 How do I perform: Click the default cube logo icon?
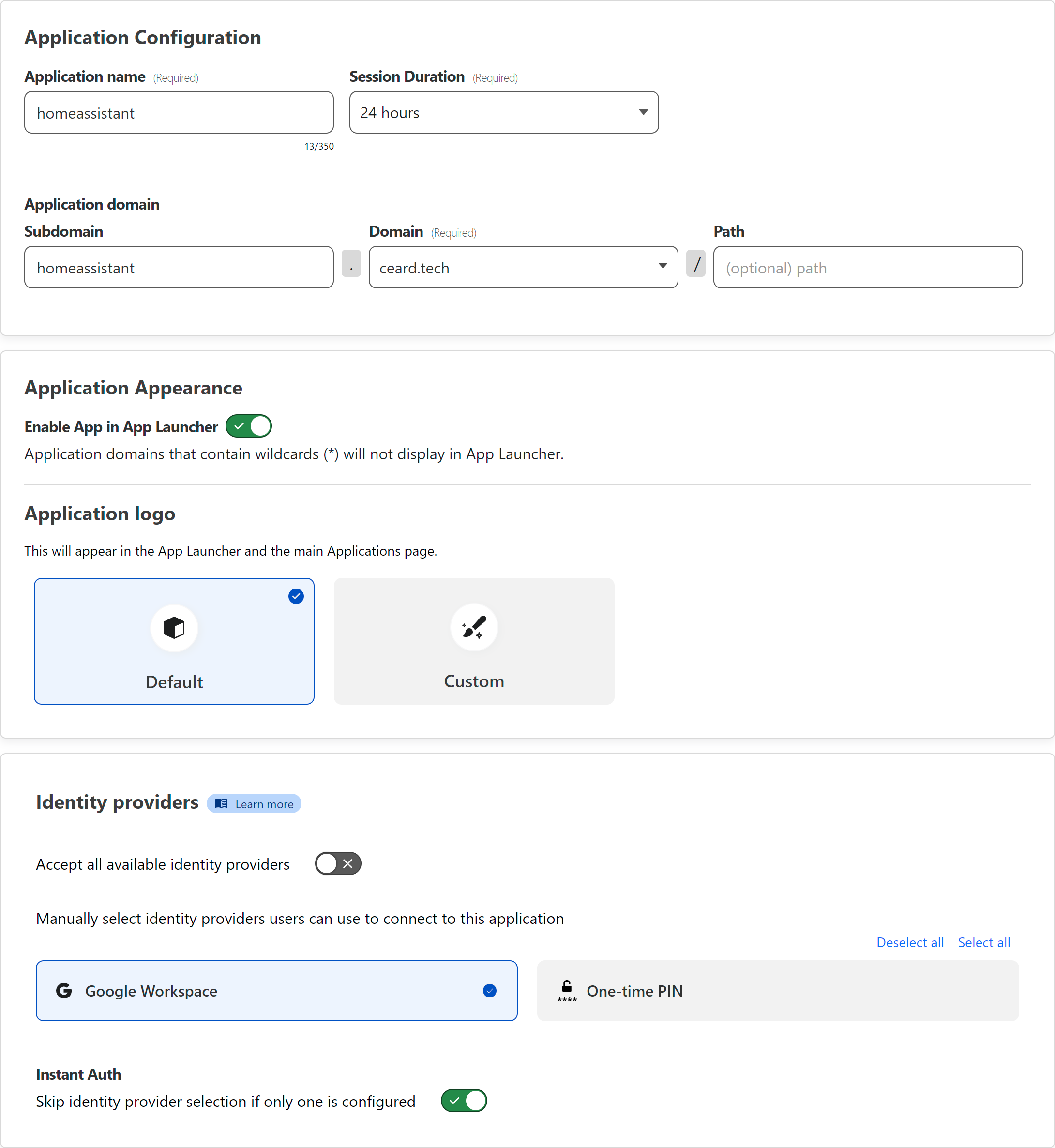point(174,628)
